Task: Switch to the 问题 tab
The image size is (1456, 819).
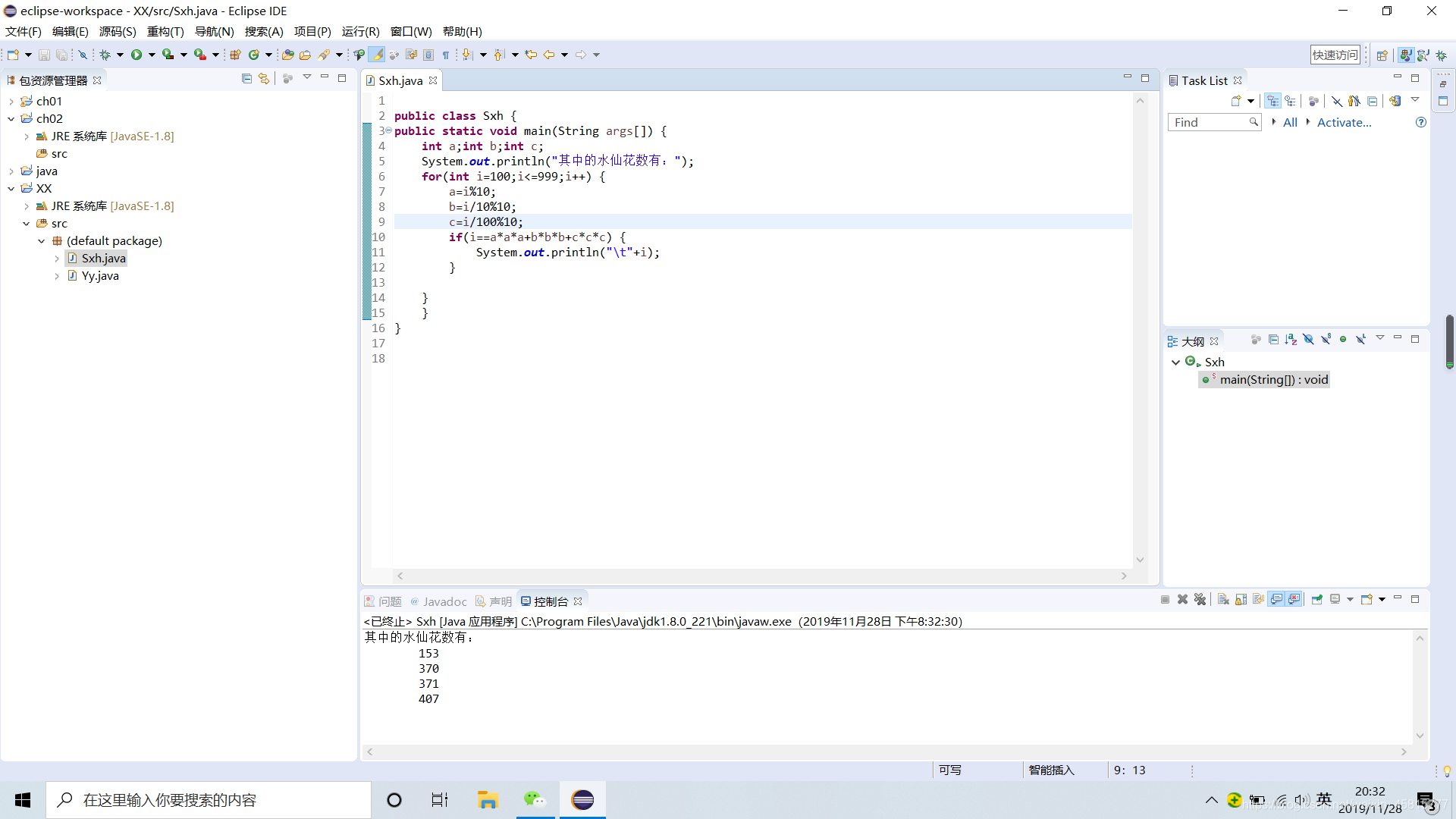Action: tap(383, 601)
